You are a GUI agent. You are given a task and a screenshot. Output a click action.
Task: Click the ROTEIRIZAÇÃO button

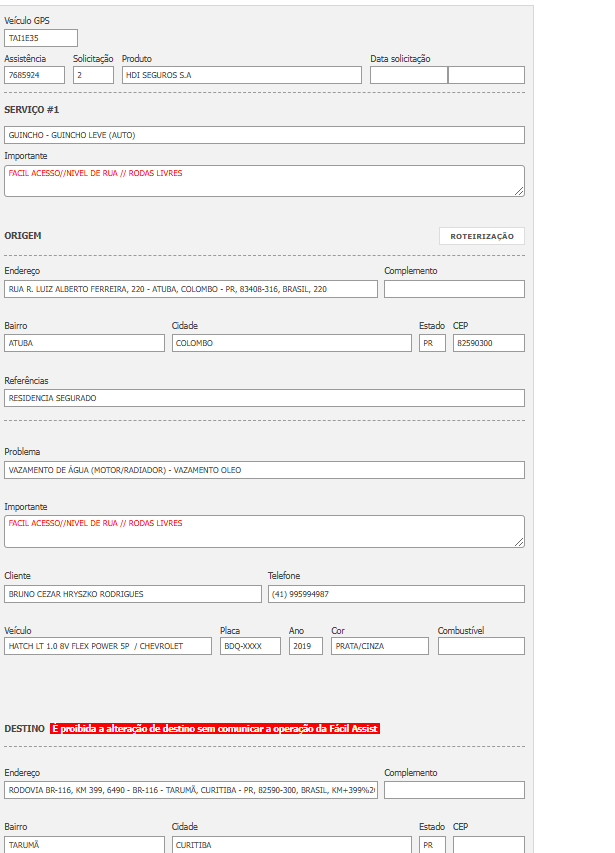pos(482,236)
